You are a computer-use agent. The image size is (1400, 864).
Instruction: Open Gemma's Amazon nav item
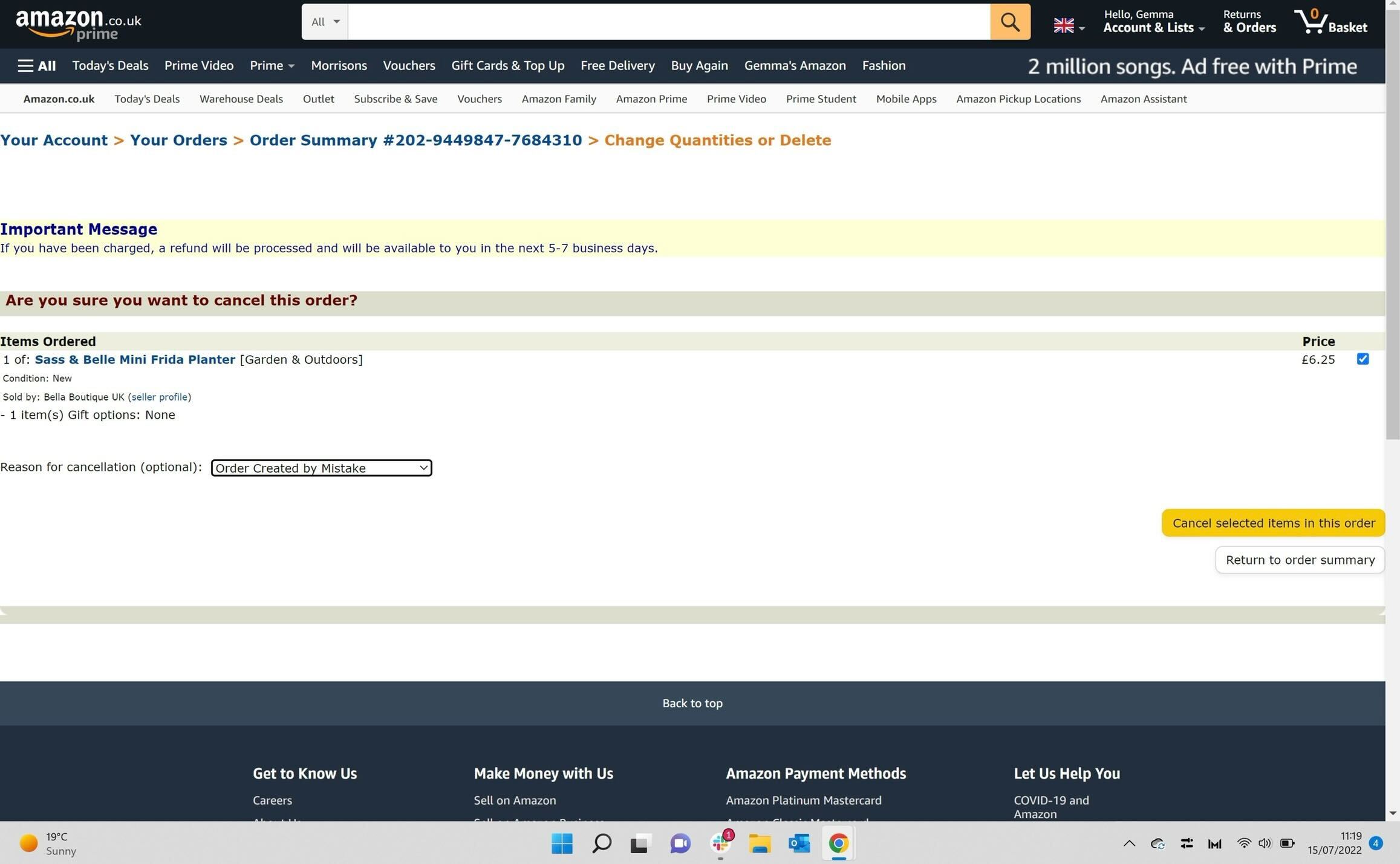click(795, 66)
